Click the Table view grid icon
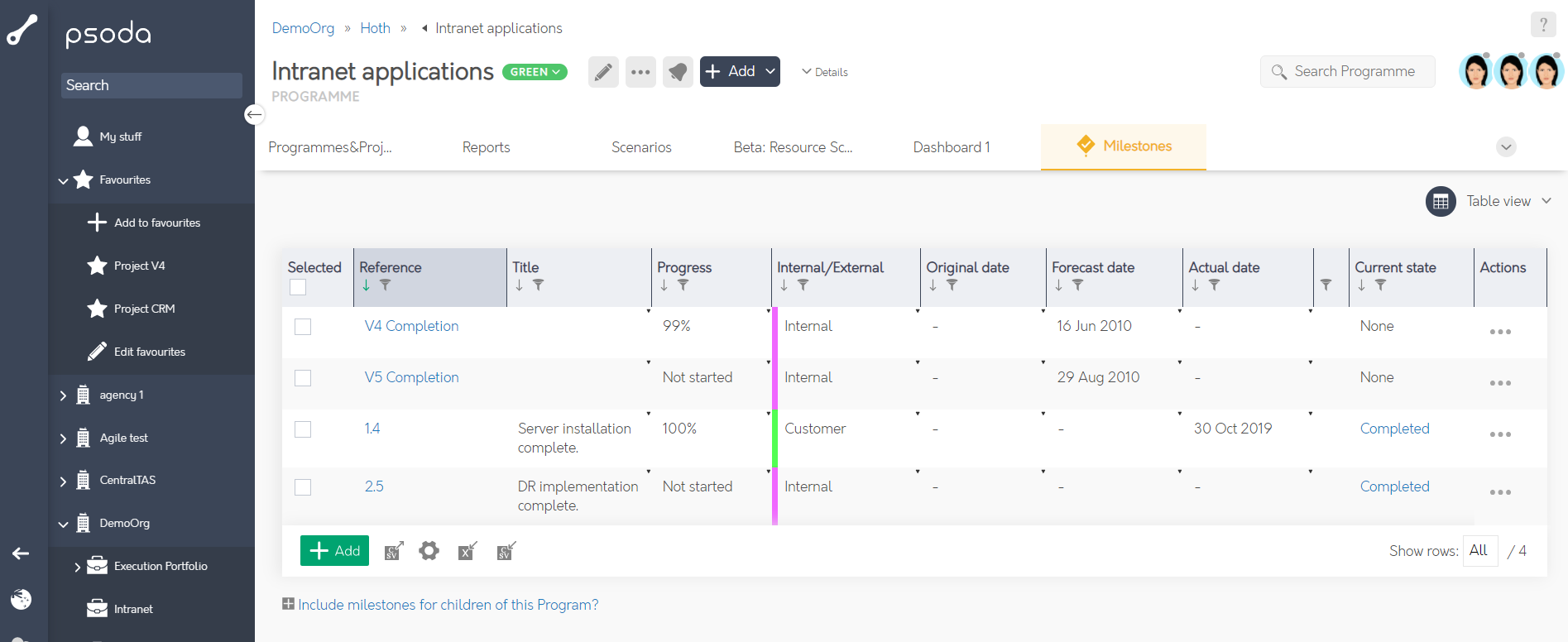The height and width of the screenshot is (642, 1568). pos(1441,201)
